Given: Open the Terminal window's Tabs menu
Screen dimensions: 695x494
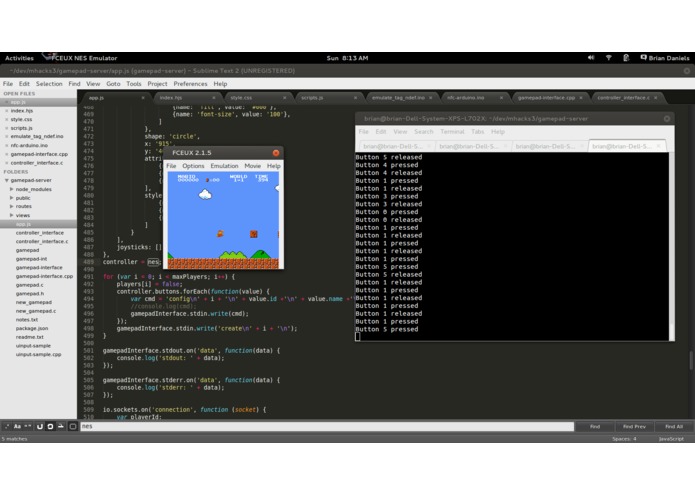Looking at the screenshot, I should [477, 132].
